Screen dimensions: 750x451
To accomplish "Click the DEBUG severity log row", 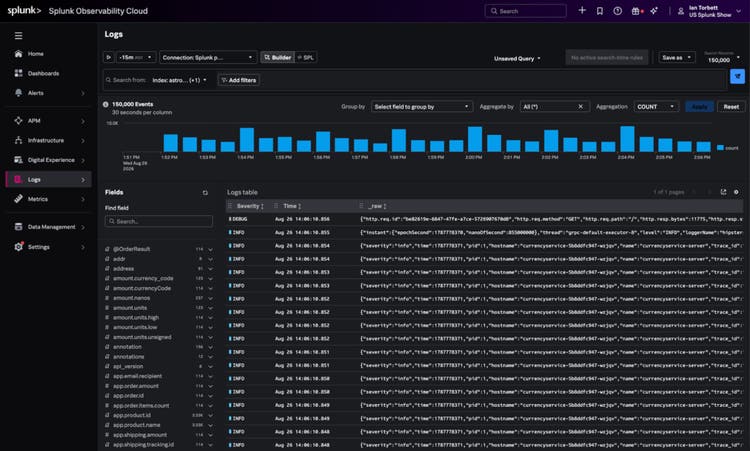I will [x=485, y=219].
